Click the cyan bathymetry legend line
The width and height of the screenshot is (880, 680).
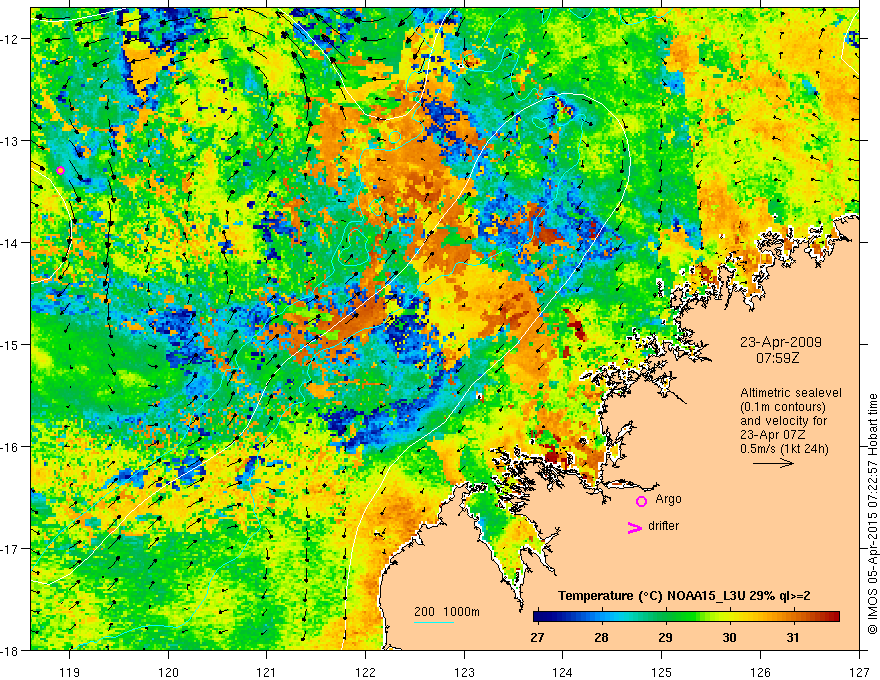[x=434, y=622]
